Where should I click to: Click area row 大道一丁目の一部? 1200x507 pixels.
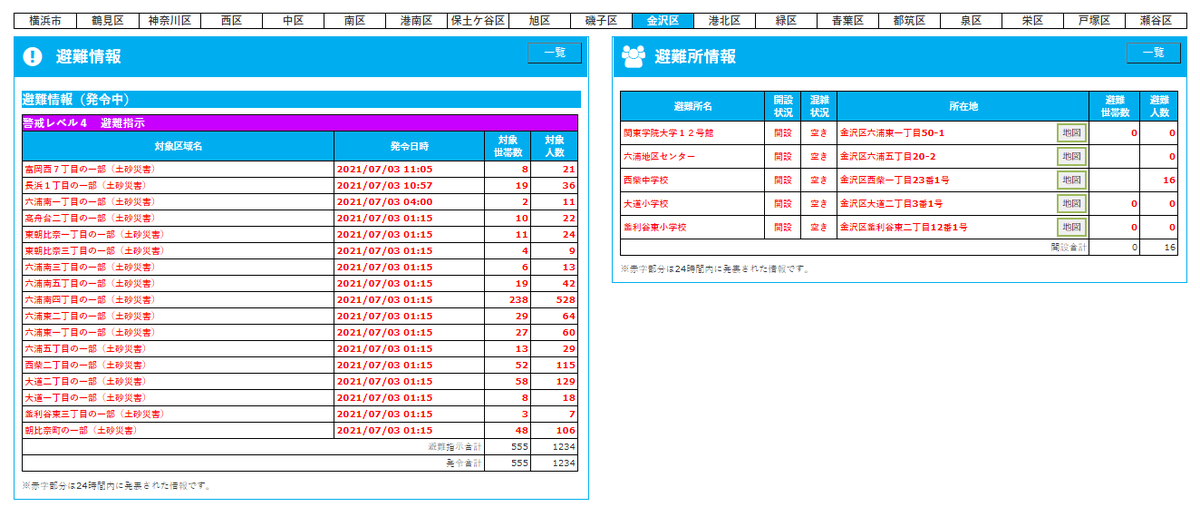point(300,397)
